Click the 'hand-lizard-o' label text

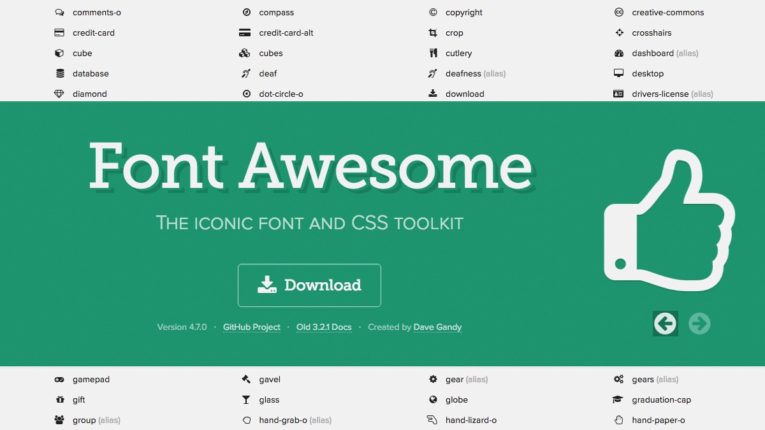[471, 420]
